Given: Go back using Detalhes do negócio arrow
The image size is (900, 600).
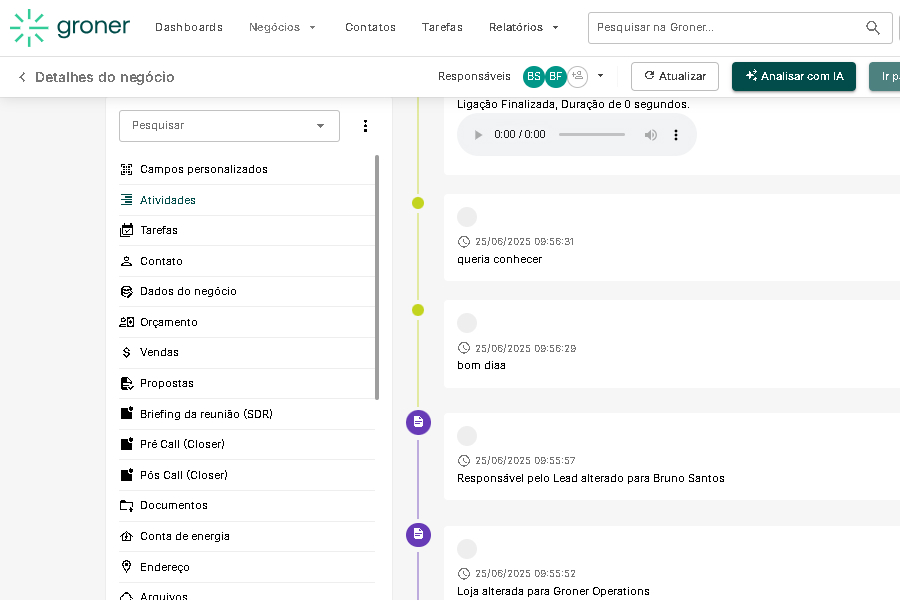Looking at the screenshot, I should point(22,77).
